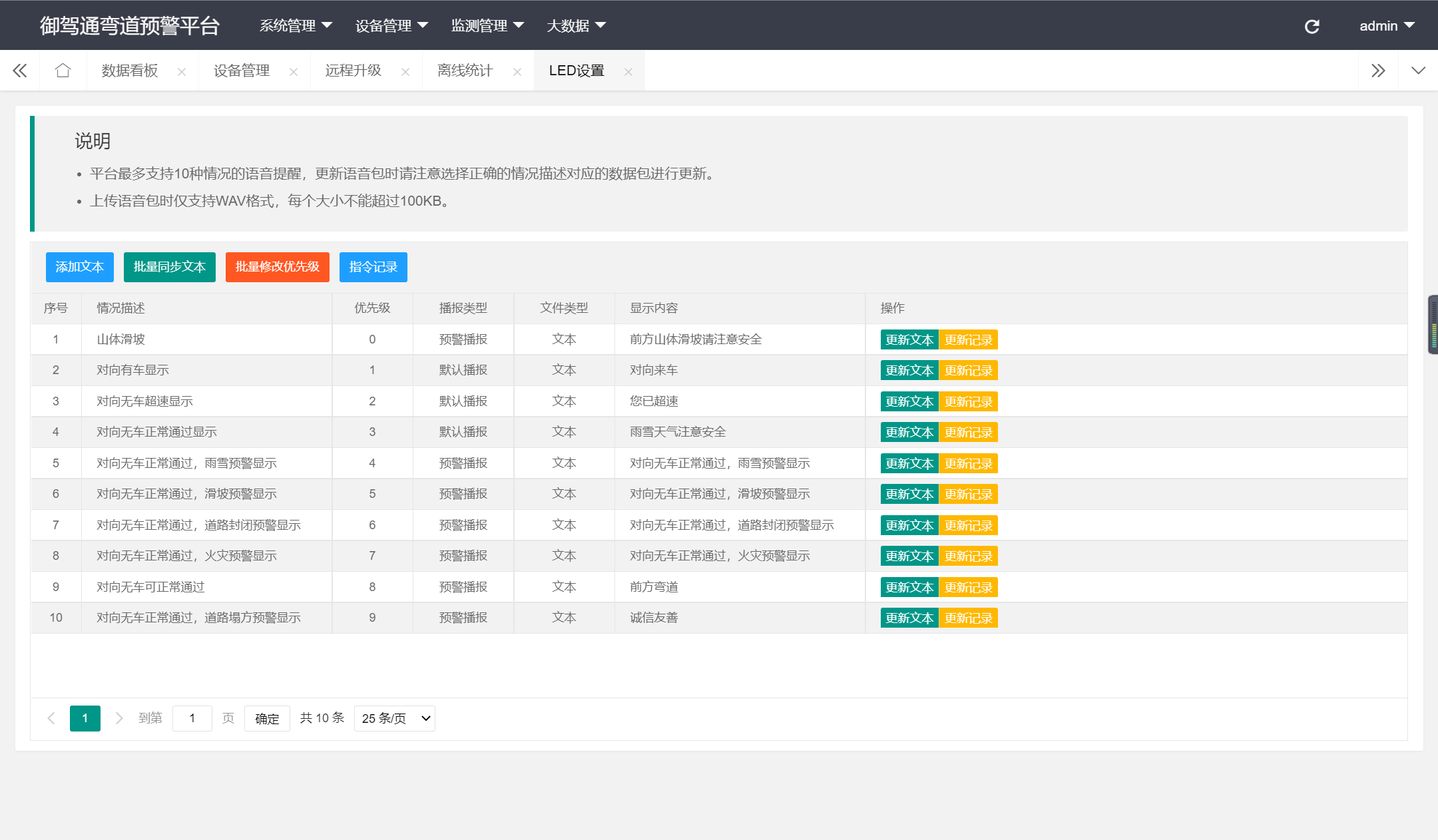1438x840 pixels.
Task: Click 更新文本 for 对向有车显示 row
Action: pyautogui.click(x=909, y=370)
